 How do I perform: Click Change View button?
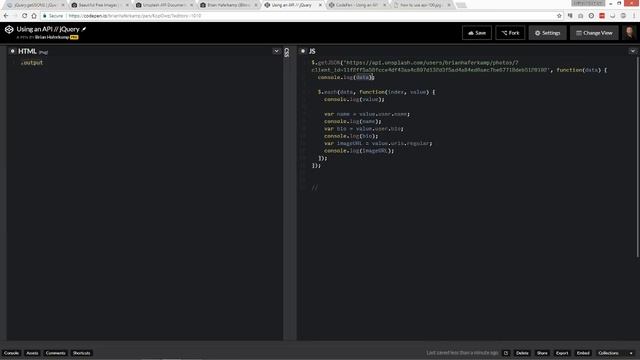(x=594, y=33)
